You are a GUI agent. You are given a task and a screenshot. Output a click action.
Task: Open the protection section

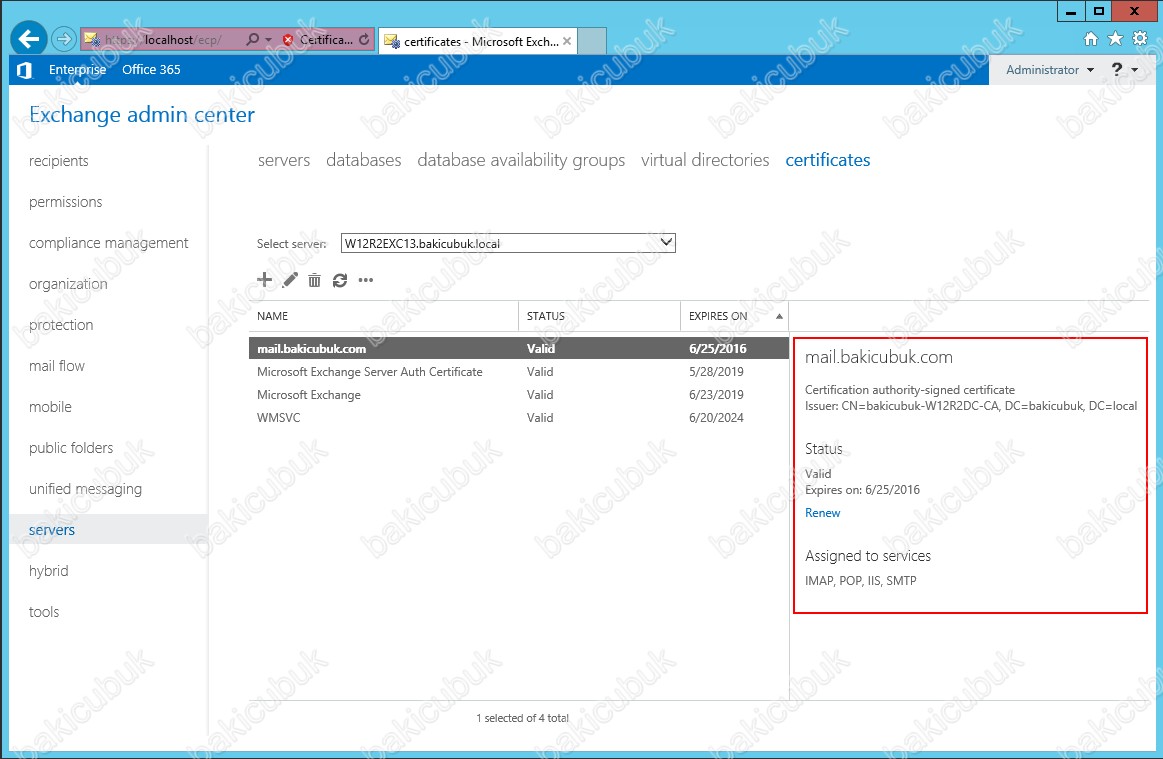(x=61, y=325)
